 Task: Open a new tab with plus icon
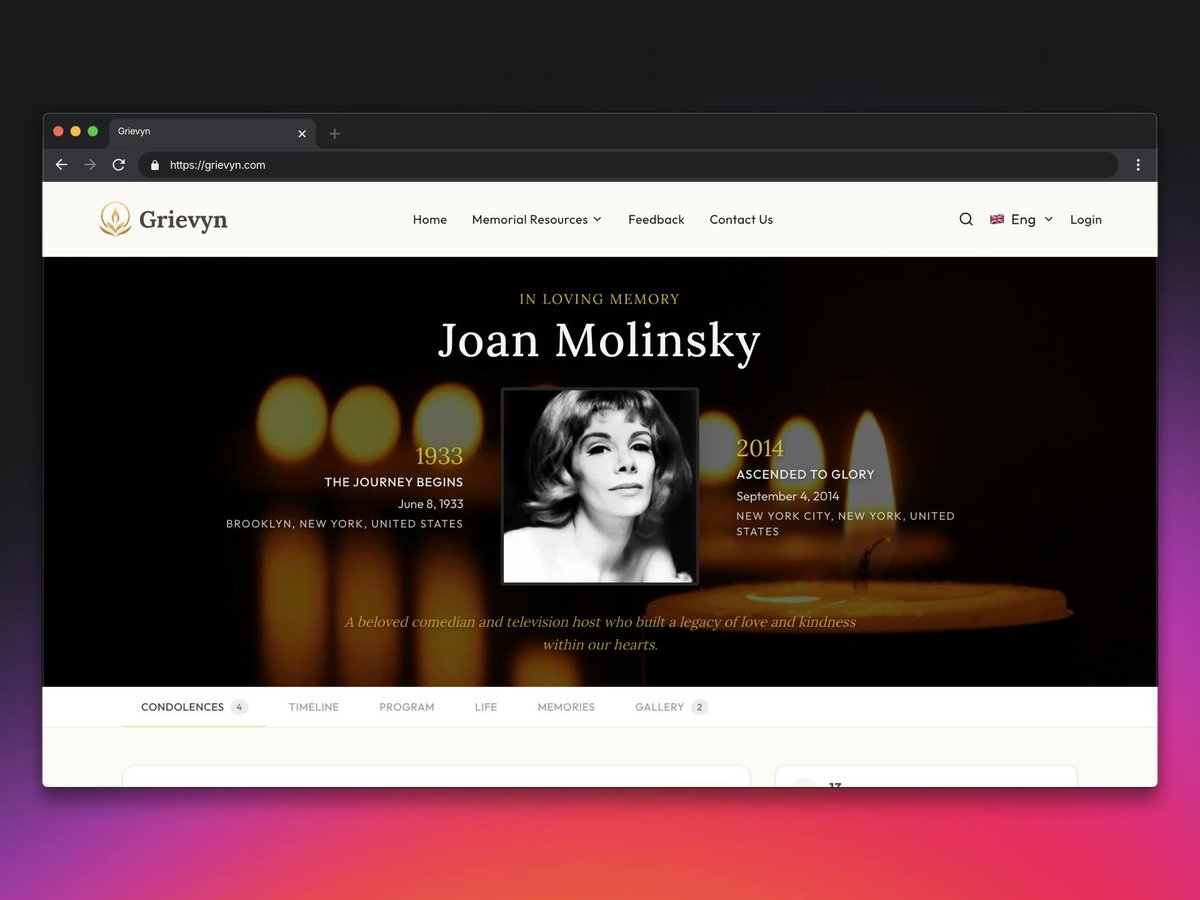tap(334, 133)
